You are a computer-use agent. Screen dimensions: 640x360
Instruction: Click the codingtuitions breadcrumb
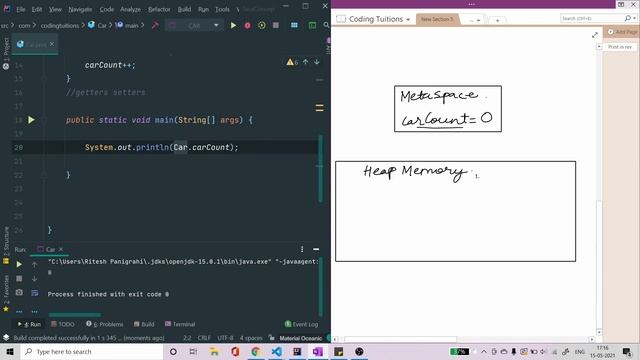click(x=60, y=25)
